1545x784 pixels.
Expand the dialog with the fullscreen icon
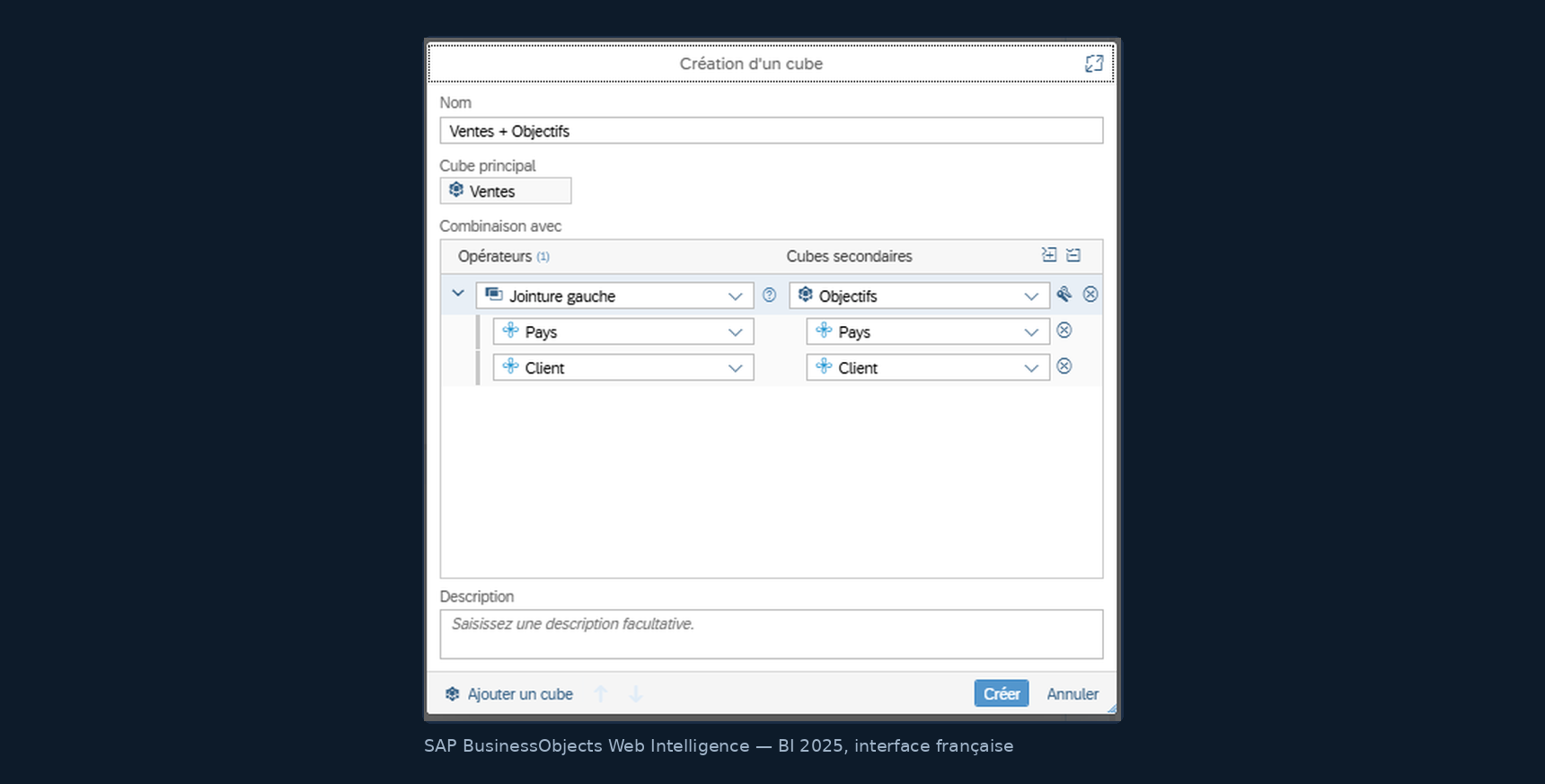tap(1094, 64)
